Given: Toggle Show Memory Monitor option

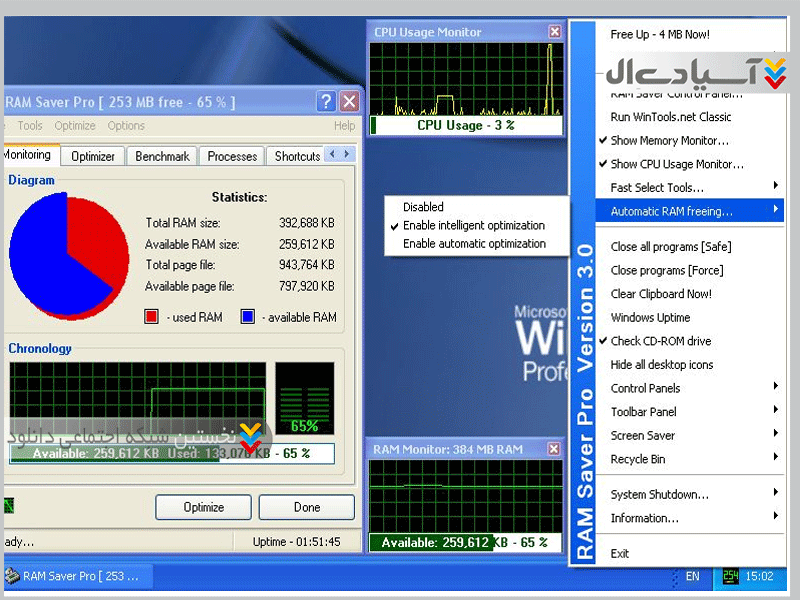Looking at the screenshot, I should pos(669,141).
